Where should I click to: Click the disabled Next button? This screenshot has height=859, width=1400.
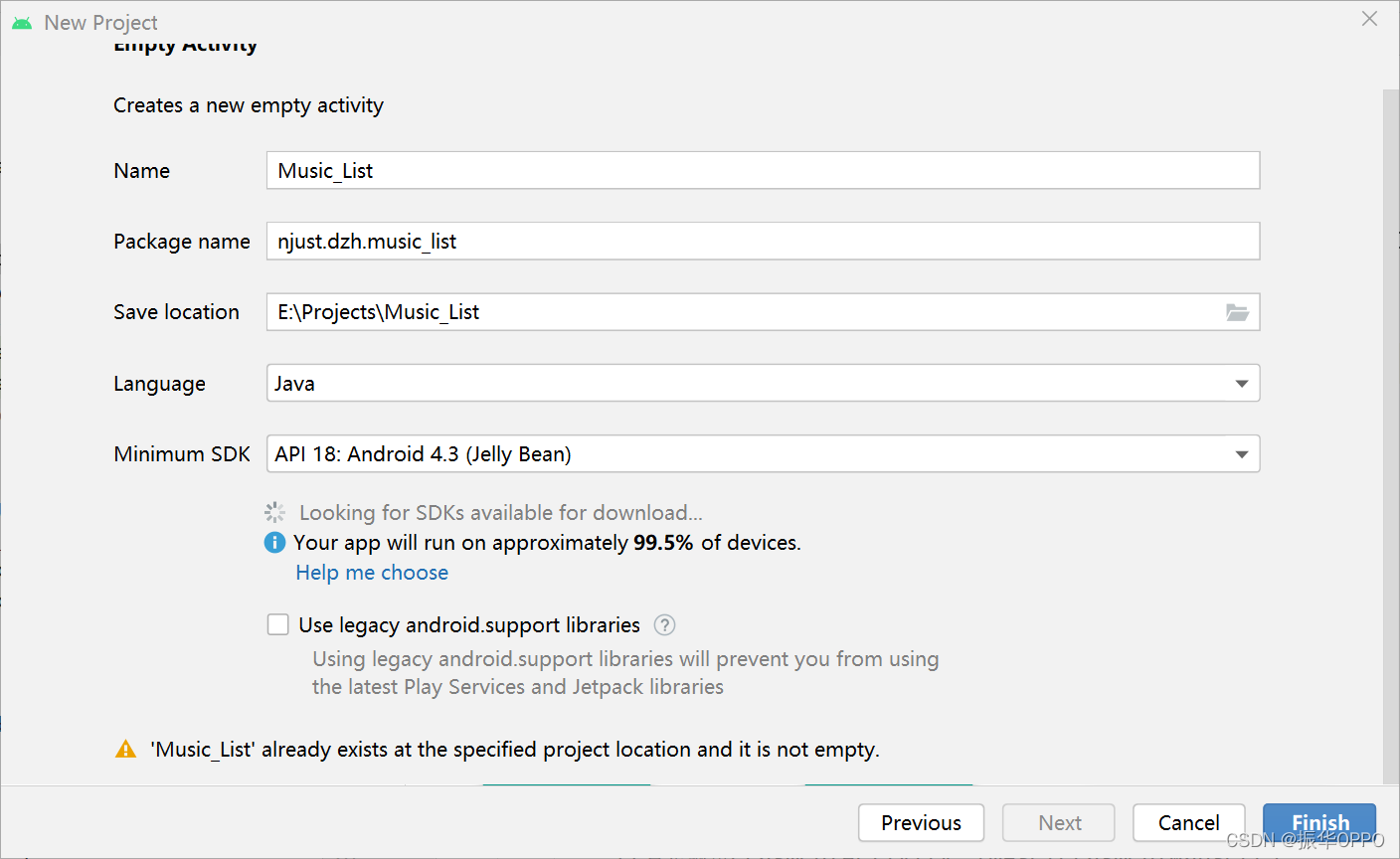(x=1059, y=823)
